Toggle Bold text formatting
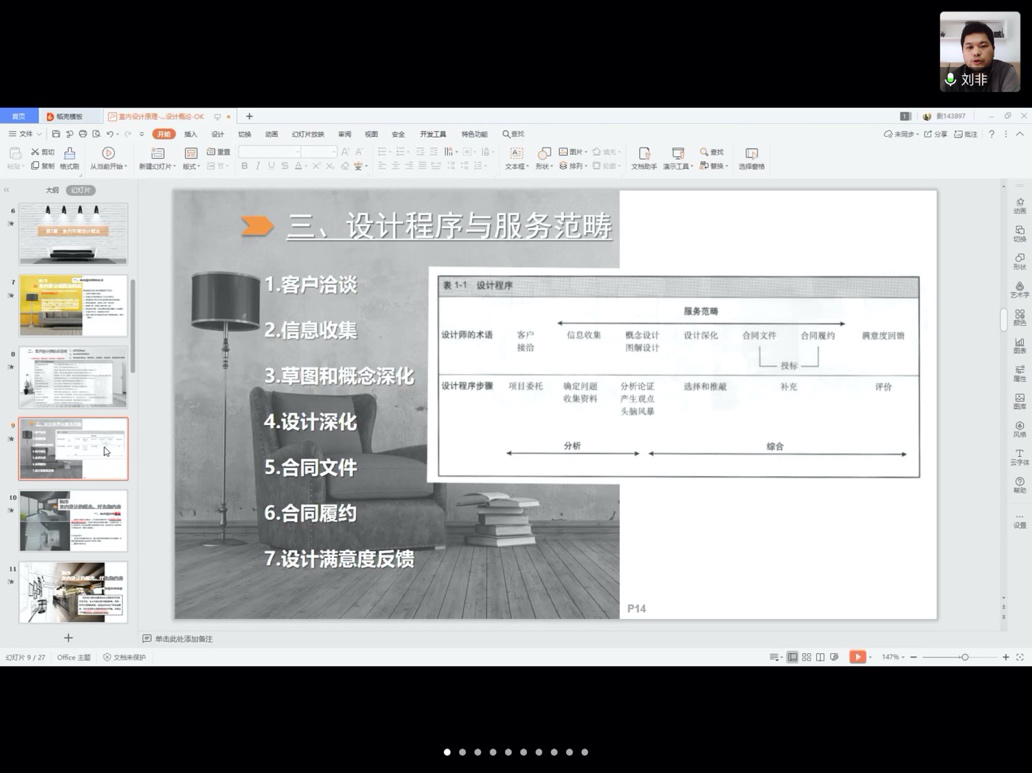Viewport: 1032px width, 773px height. 245,166
